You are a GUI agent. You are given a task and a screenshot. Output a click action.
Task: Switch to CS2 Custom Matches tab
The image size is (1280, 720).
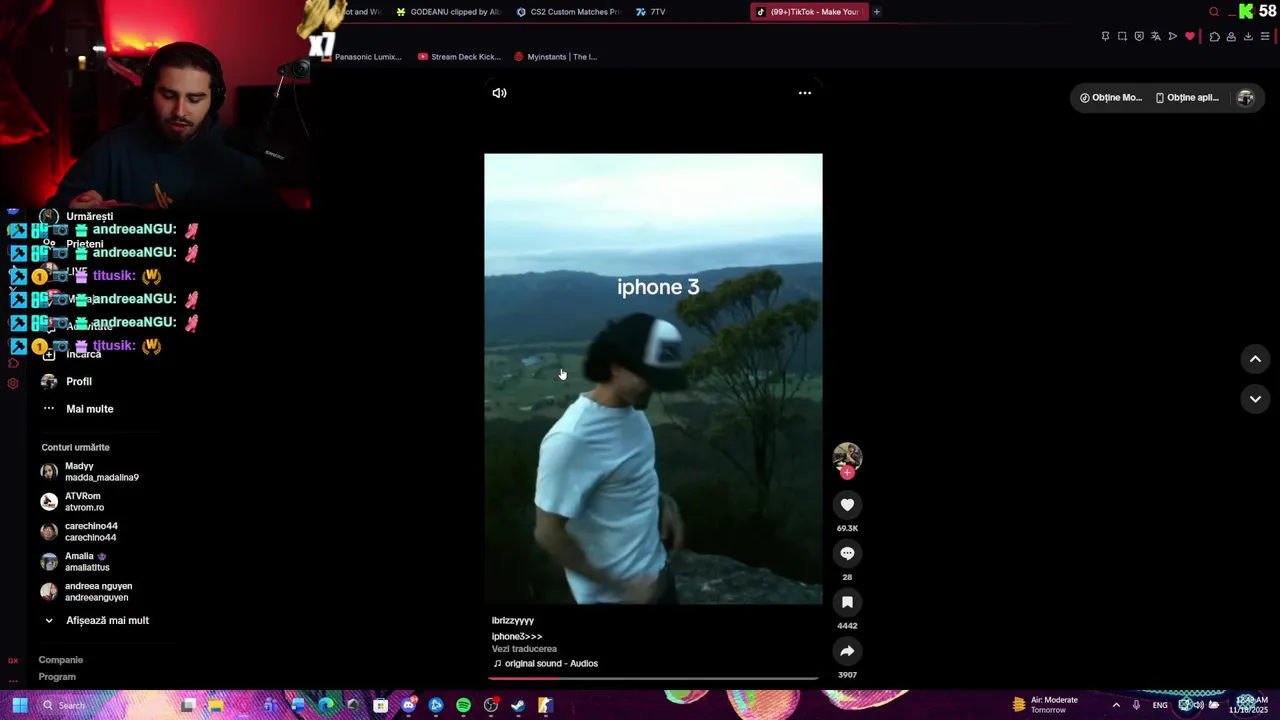(x=568, y=12)
